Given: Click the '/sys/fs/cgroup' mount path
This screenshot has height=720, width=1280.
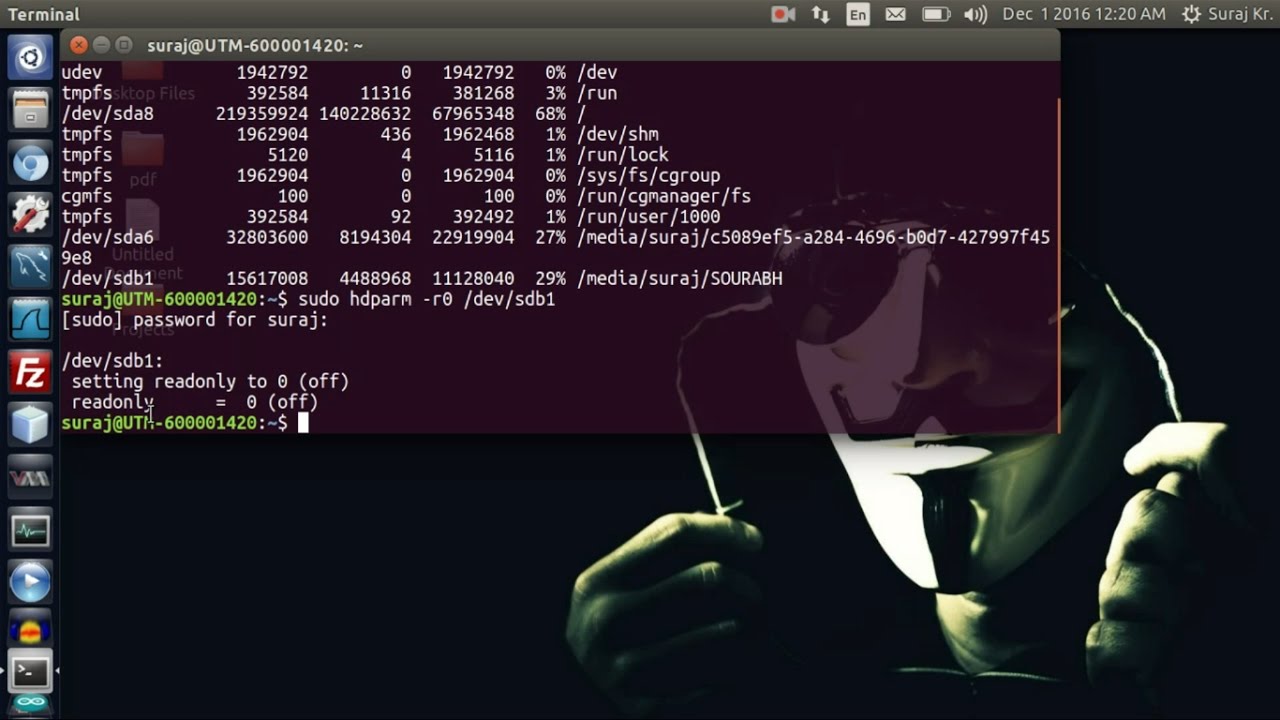Looking at the screenshot, I should 649,176.
